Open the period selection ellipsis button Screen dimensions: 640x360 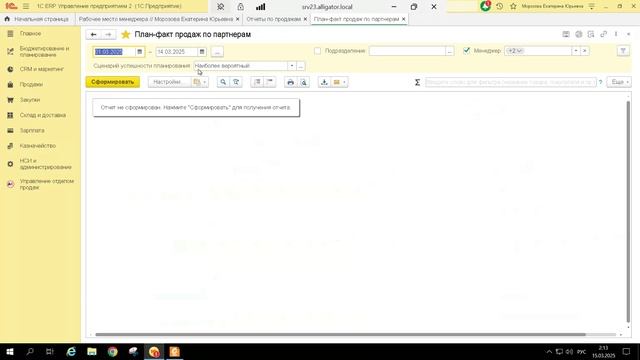[x=217, y=52]
